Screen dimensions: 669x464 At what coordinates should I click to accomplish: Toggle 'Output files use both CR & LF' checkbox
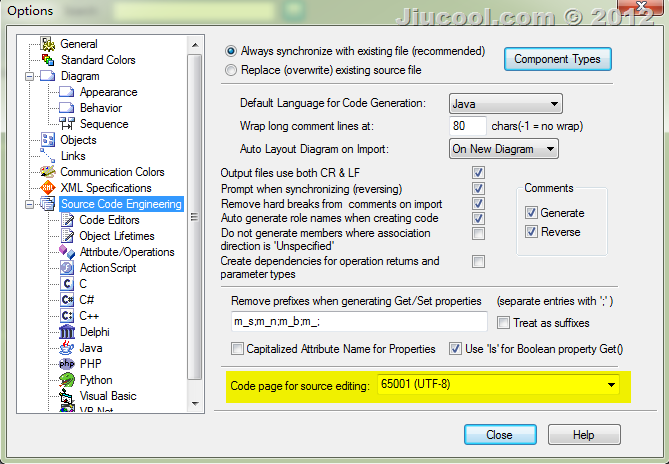tap(478, 173)
